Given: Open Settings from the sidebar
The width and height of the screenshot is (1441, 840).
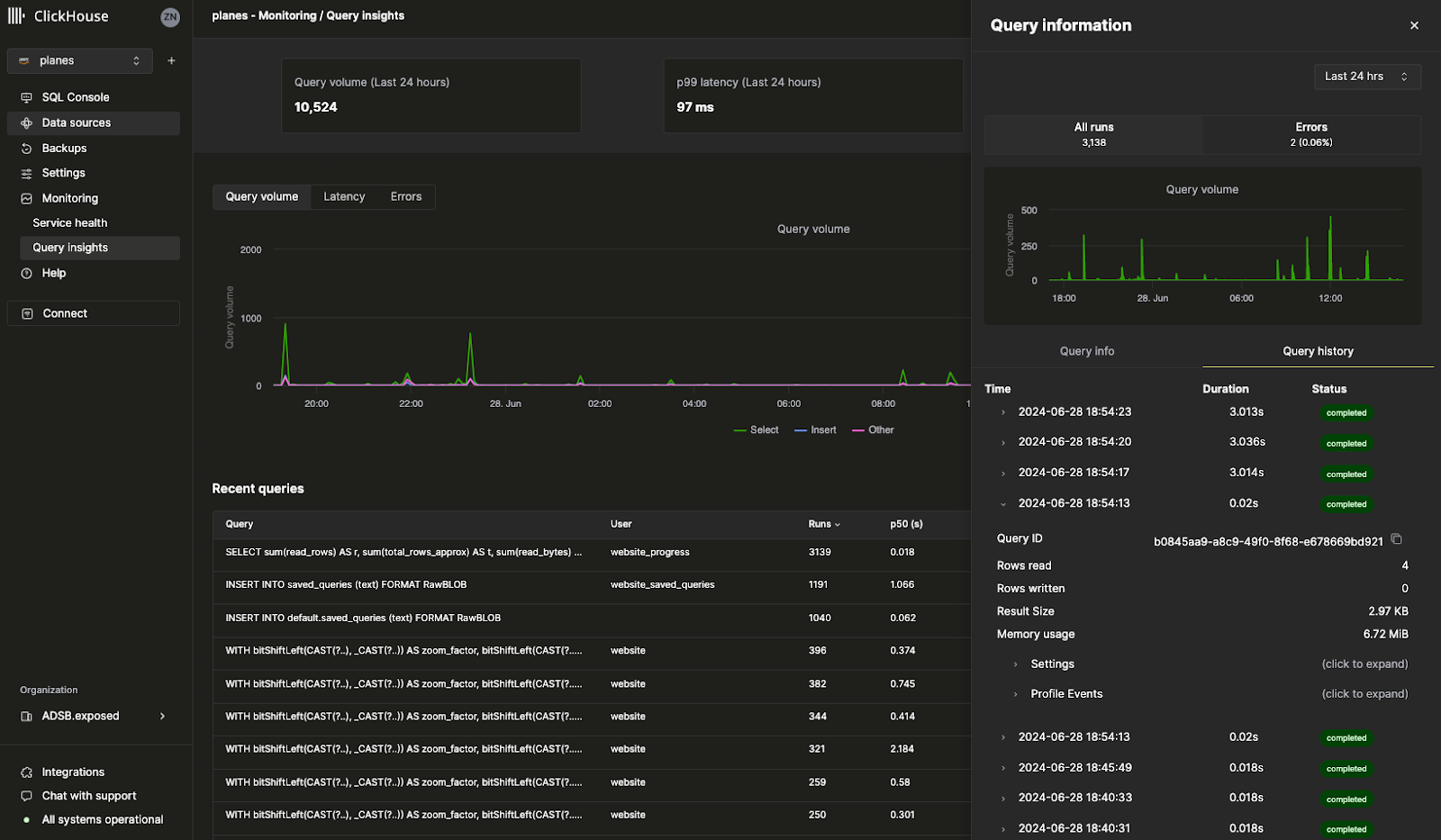Looking at the screenshot, I should pos(62,172).
